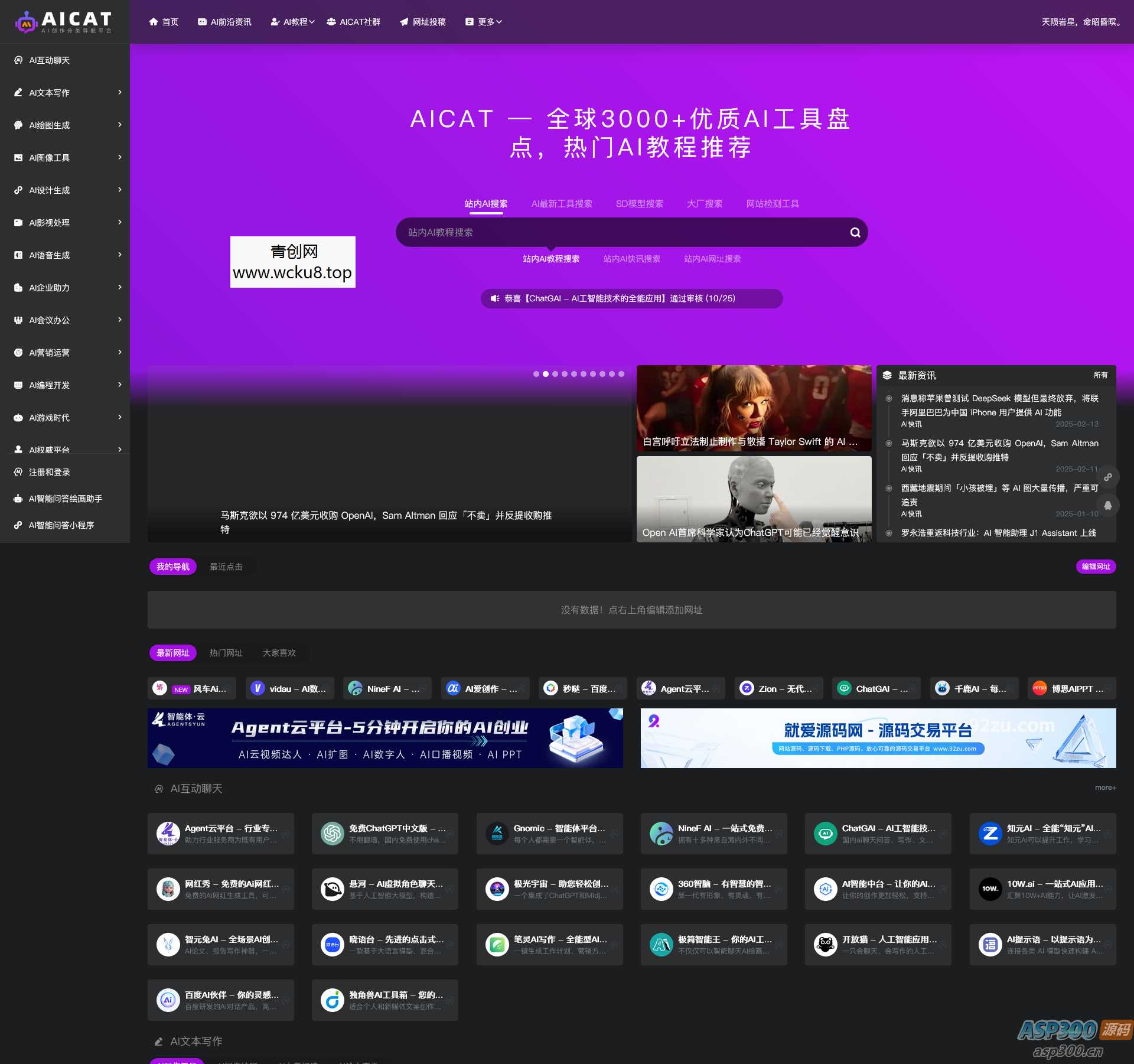Screen dimensions: 1134x1064
Task: Switch to the SD模型搜索 tab
Action: click(640, 203)
